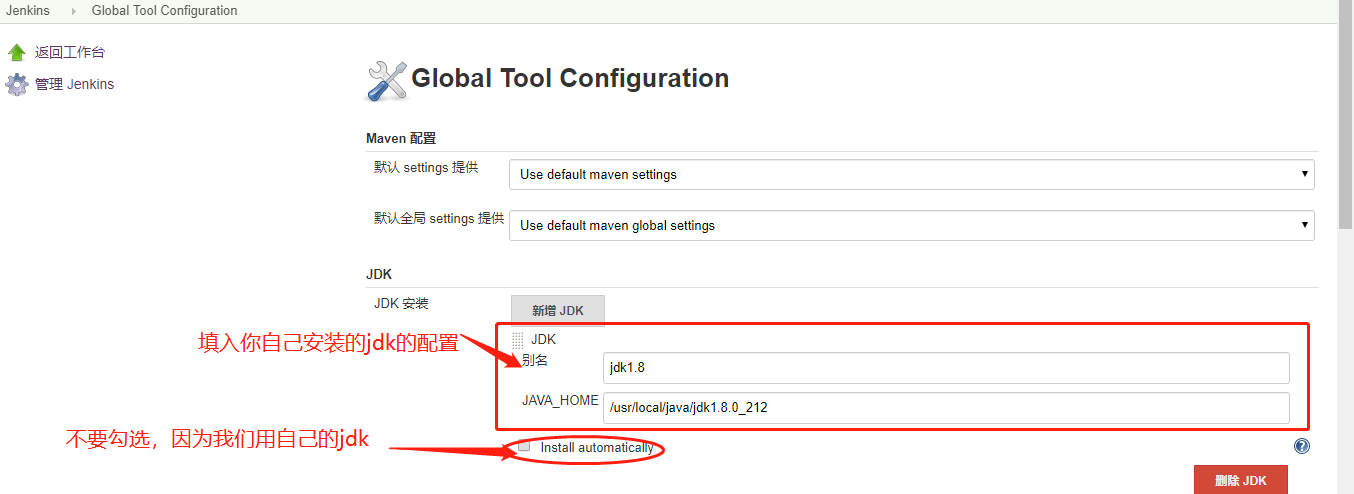The image size is (1354, 494).
Task: Click the gear icon beside 管理 Jenkins
Action: (x=17, y=85)
